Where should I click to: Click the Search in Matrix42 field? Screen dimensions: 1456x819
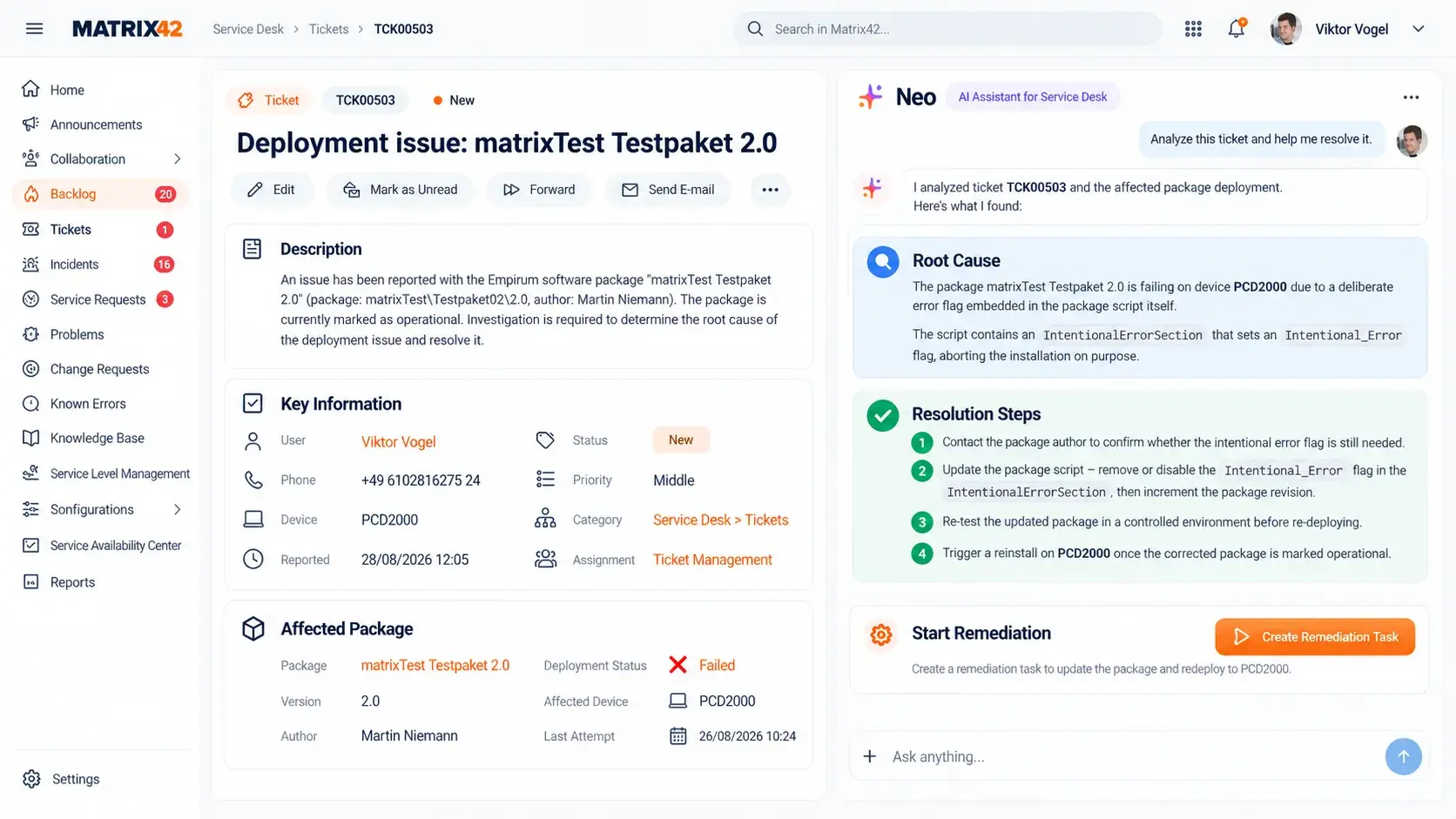(947, 29)
